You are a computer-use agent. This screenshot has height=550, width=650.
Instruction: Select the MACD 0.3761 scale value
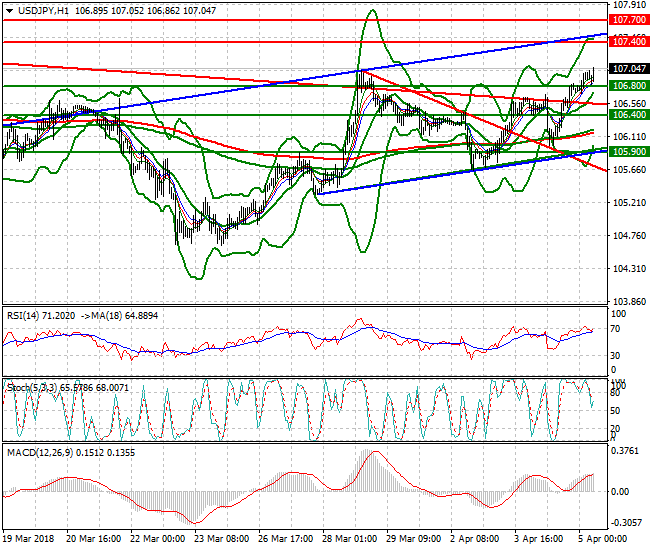pyautogui.click(x=625, y=451)
